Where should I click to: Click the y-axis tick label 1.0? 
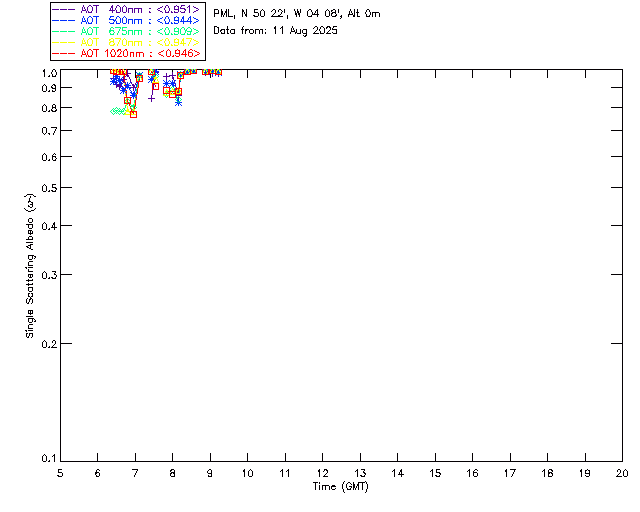(x=49, y=73)
